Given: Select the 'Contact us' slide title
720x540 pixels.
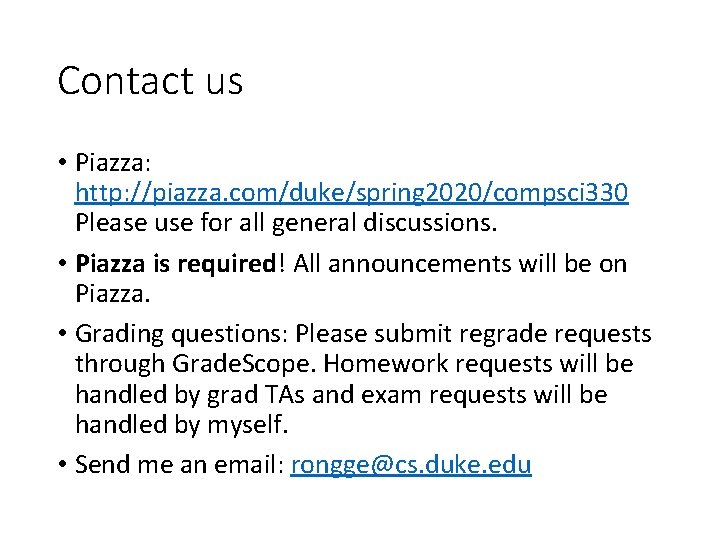Looking at the screenshot, I should click(150, 81).
